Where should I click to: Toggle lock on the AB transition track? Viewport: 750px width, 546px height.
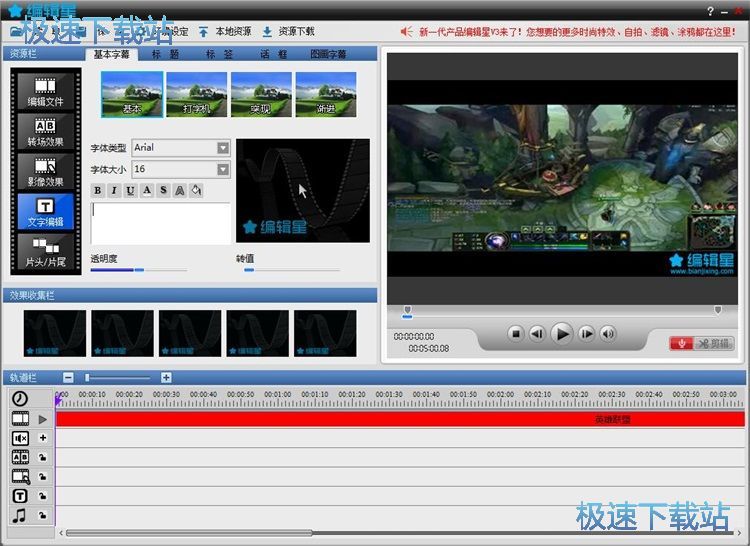coord(43,457)
